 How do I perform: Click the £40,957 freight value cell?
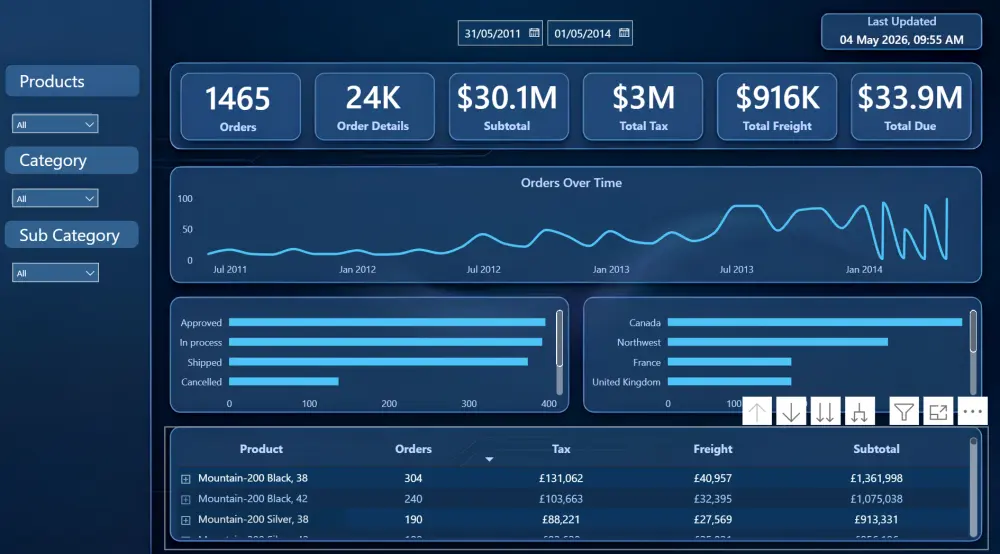pyautogui.click(x=713, y=478)
